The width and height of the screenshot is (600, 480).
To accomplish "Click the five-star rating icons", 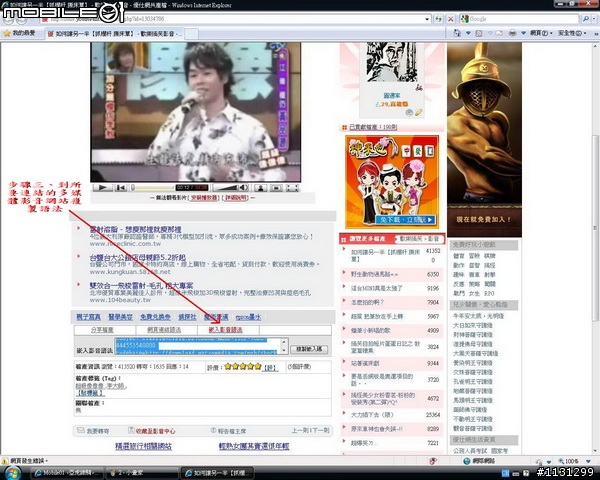I will pos(243,367).
